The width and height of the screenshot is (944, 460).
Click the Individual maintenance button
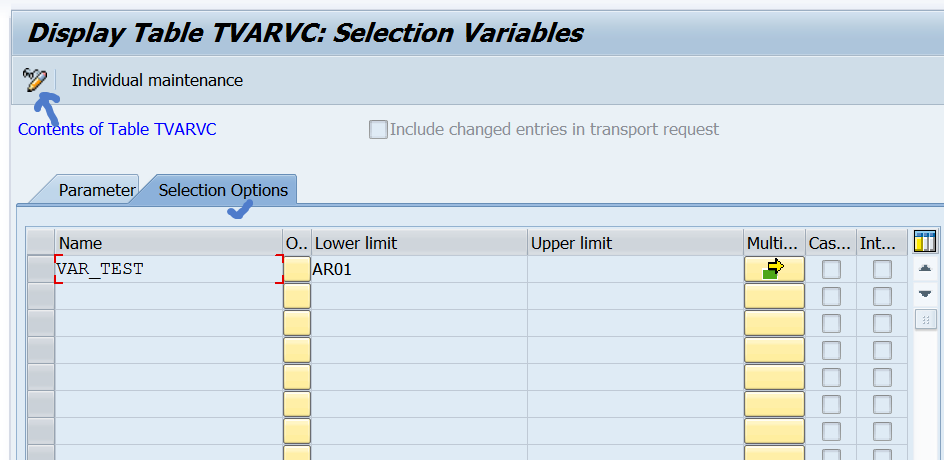click(x=157, y=80)
